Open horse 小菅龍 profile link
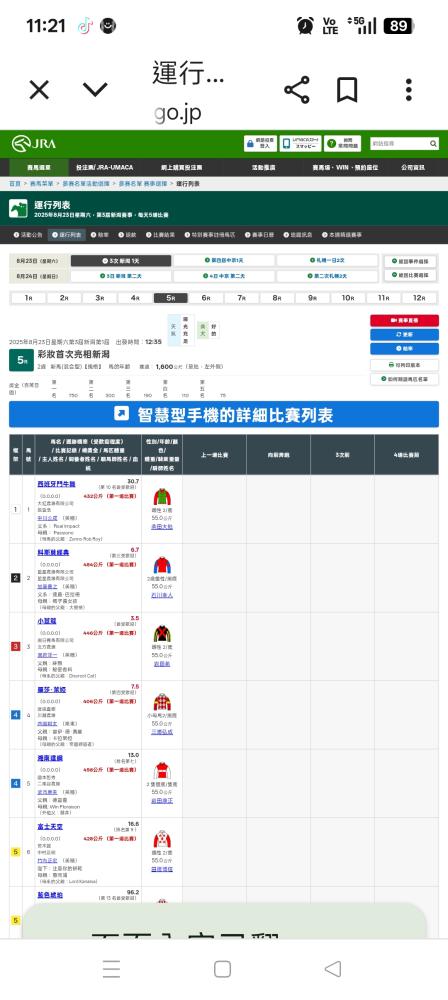Viewport: 448px width, 1000px height. tap(47, 621)
